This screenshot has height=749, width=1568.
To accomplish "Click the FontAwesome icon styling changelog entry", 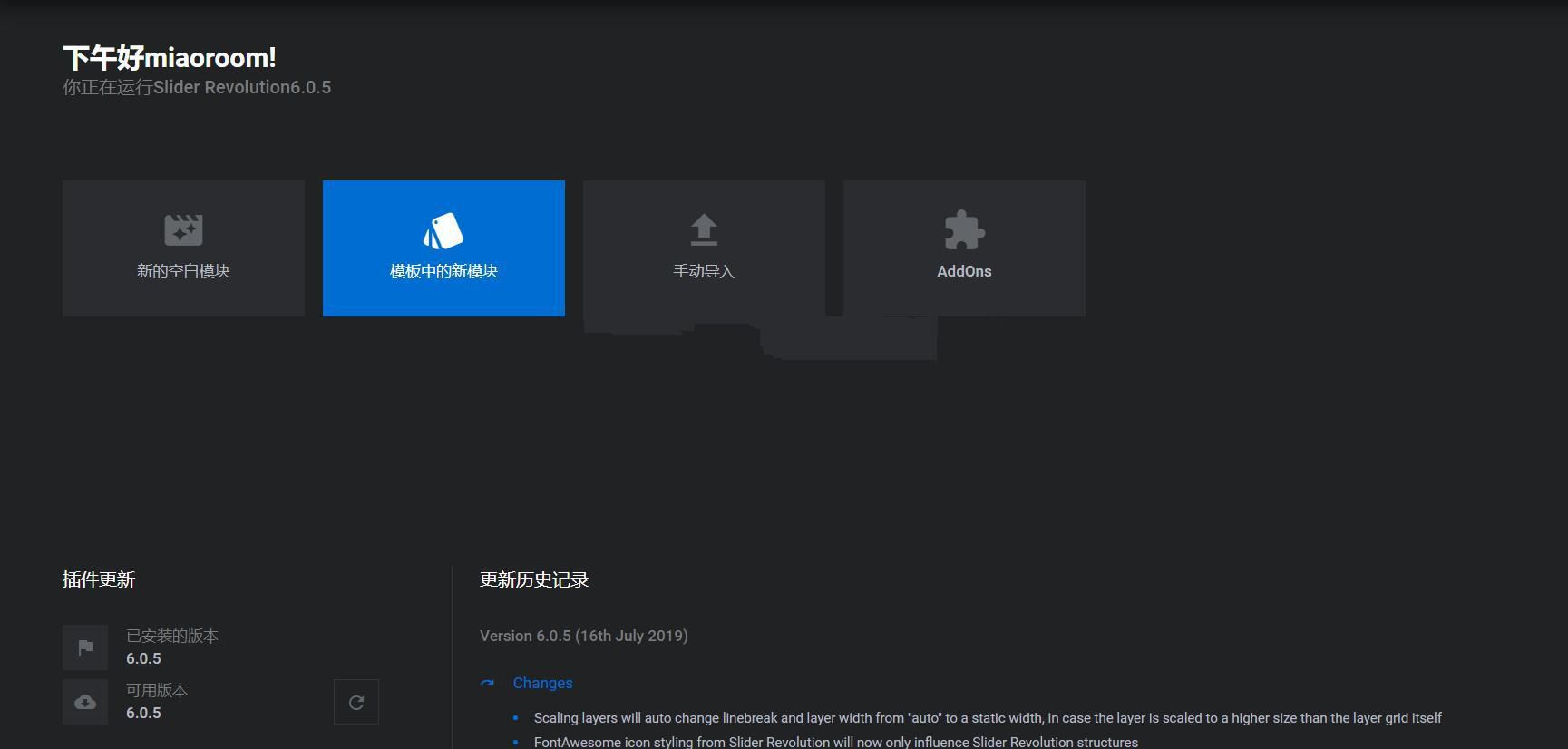I will (835, 742).
